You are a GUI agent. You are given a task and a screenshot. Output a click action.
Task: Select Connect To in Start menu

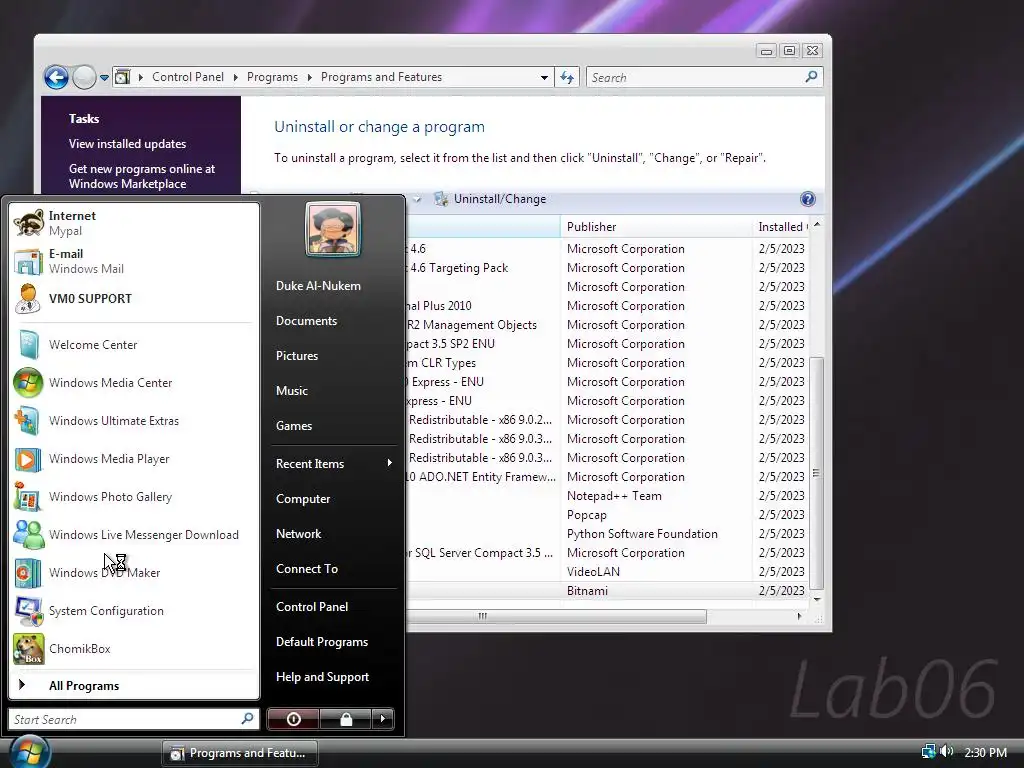click(x=307, y=569)
